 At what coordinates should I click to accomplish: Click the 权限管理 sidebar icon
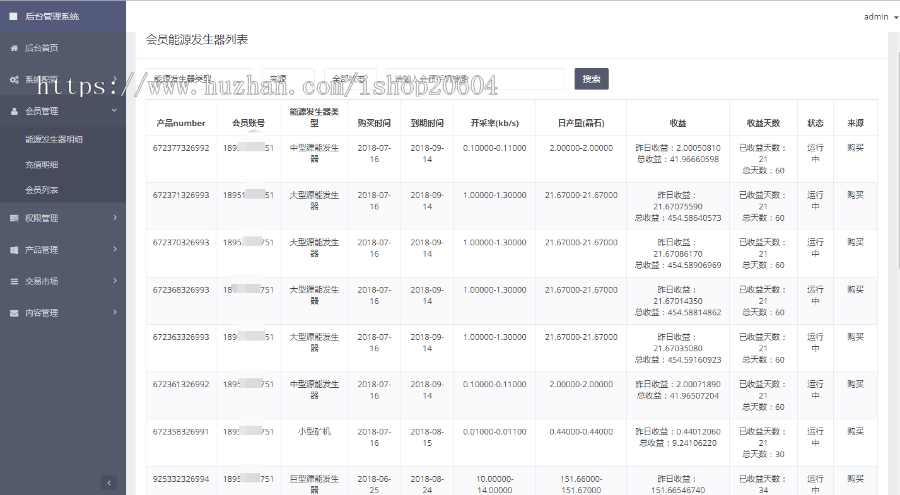click(x=14, y=218)
